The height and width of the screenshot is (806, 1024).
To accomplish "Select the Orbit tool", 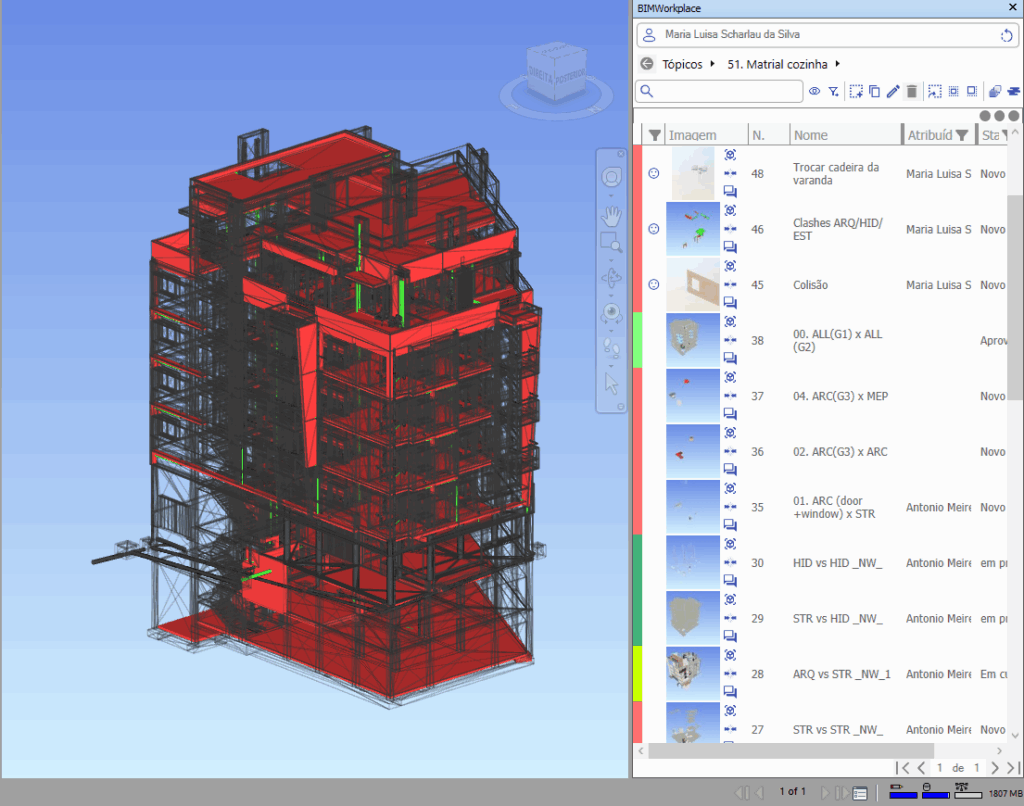I will (x=611, y=278).
